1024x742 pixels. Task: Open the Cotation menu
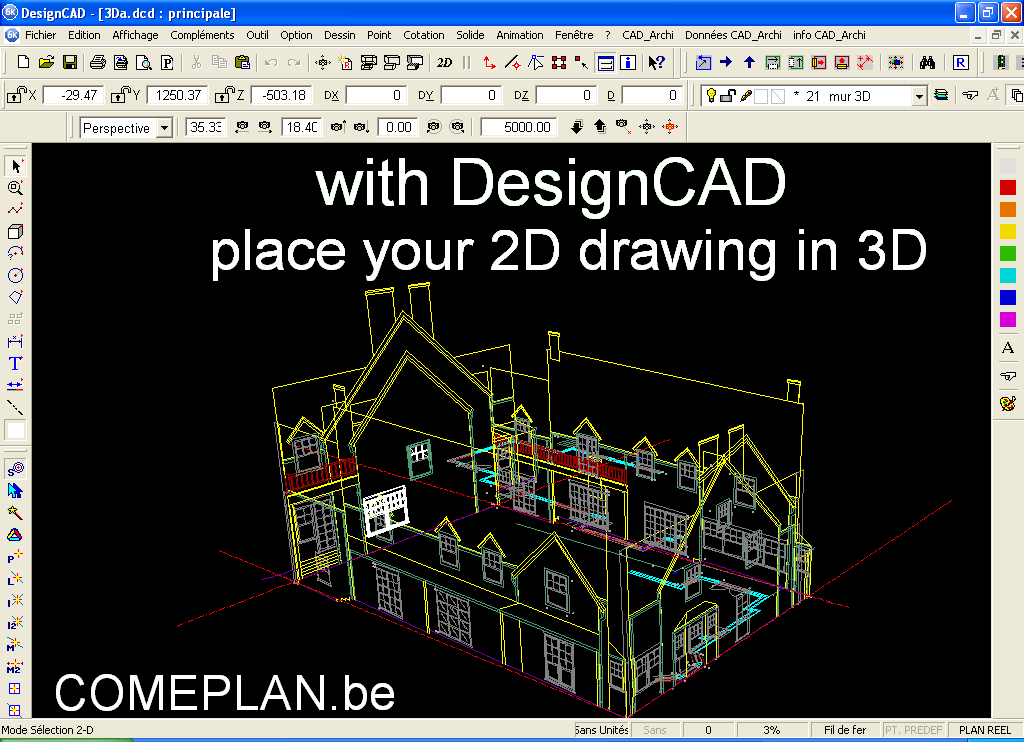(423, 35)
